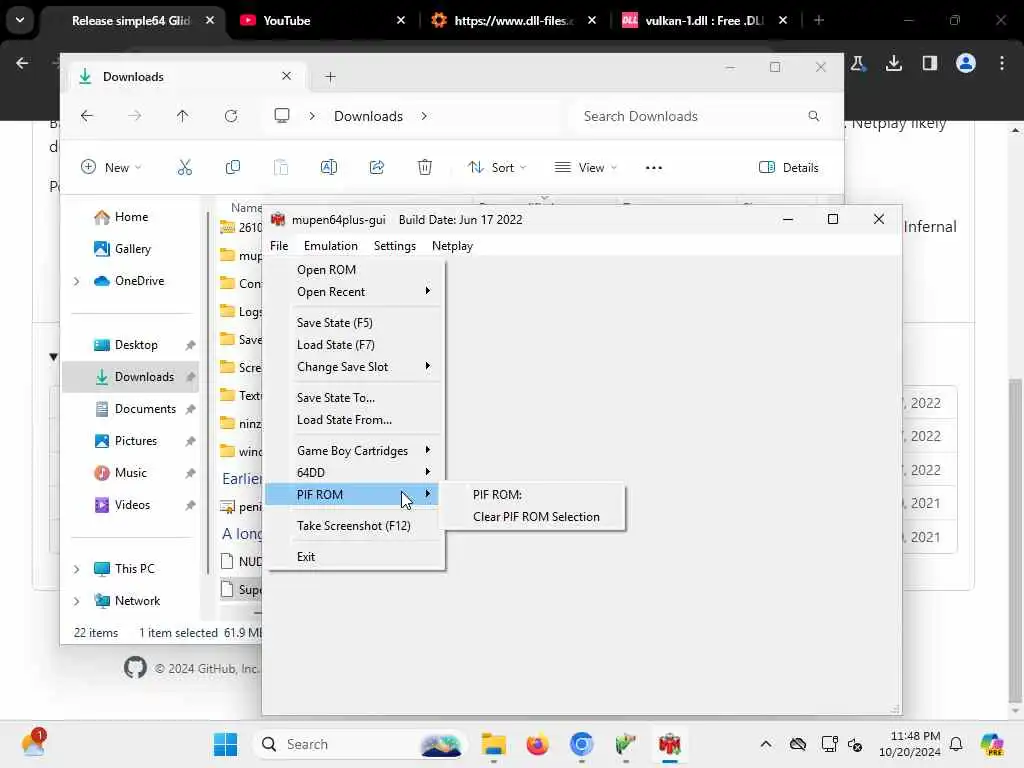Viewport: 1024px width, 768px height.
Task: Open the browser downloads icon
Action: click(894, 63)
